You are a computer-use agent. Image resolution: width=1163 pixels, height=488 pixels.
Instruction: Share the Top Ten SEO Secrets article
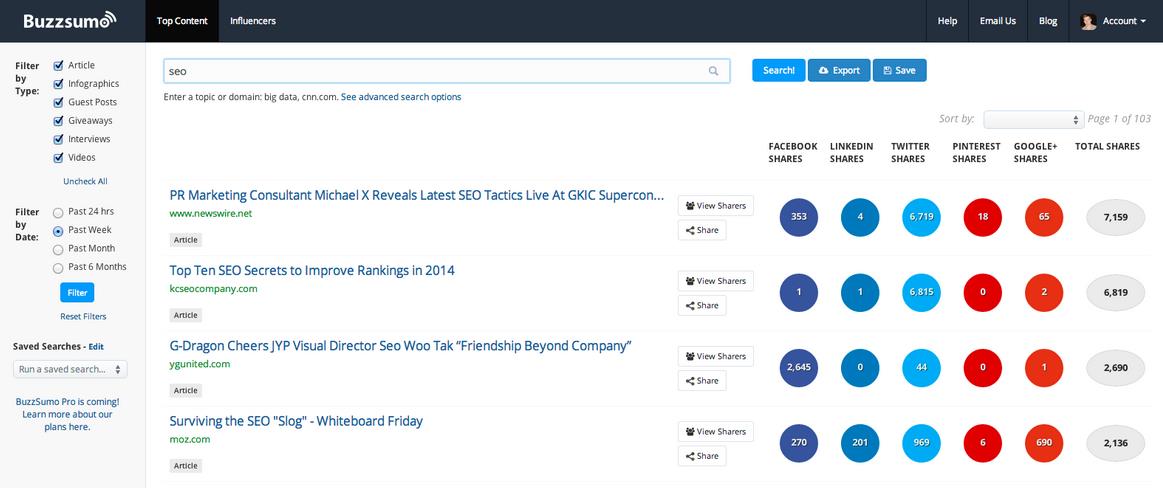[702, 306]
